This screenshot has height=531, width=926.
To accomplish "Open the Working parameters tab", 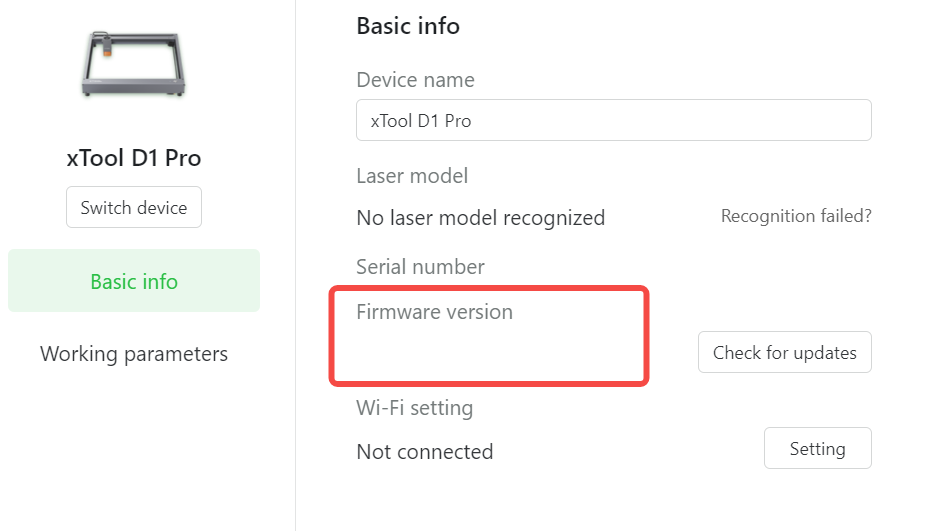I will (133, 354).
